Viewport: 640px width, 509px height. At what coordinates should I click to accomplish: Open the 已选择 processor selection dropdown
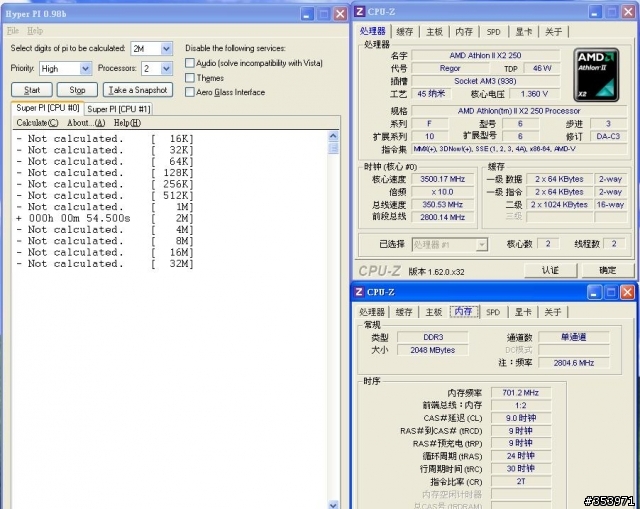(x=482, y=244)
